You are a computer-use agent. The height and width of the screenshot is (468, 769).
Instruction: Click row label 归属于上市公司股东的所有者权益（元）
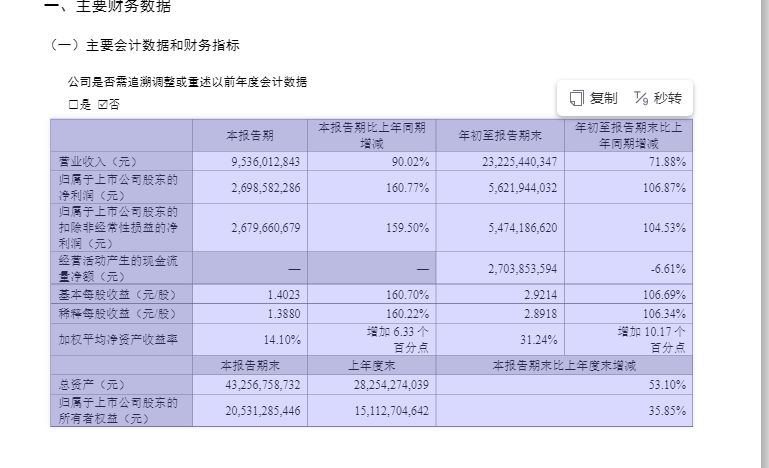pyautogui.click(x=118, y=411)
